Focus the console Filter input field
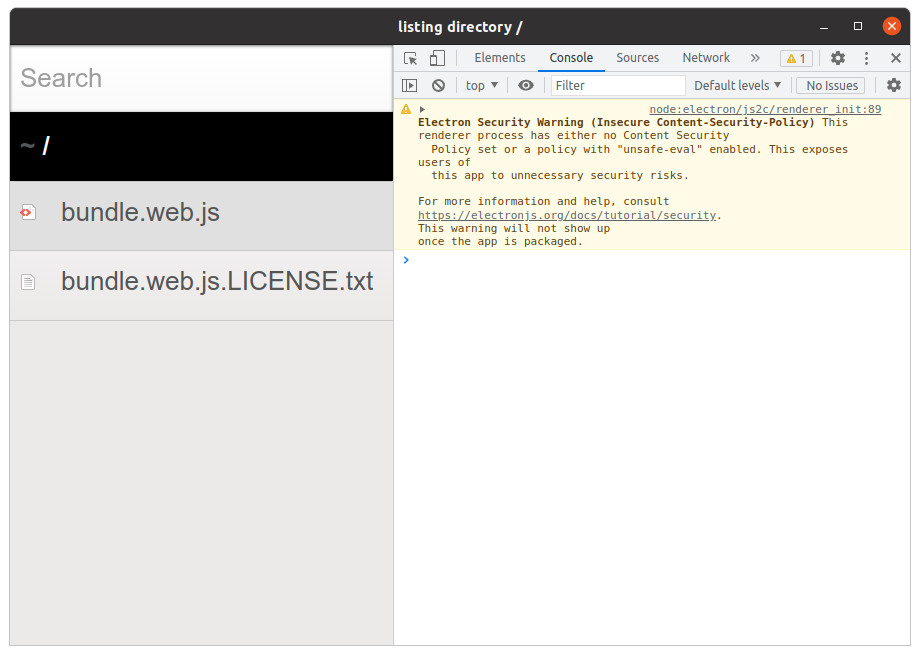Screen dimensions: 920x655 point(618,86)
